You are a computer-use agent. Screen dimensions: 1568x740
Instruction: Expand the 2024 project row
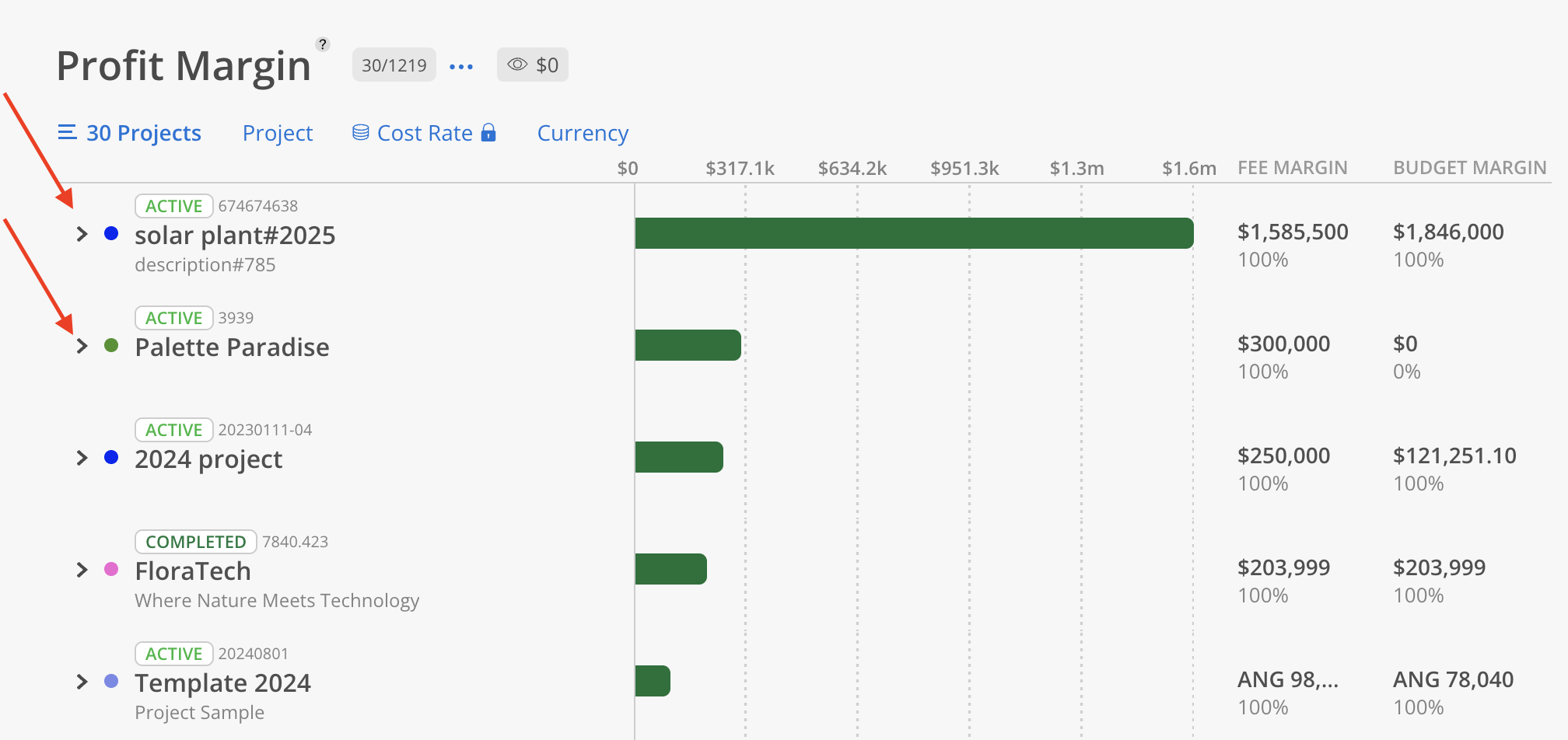[x=82, y=458]
